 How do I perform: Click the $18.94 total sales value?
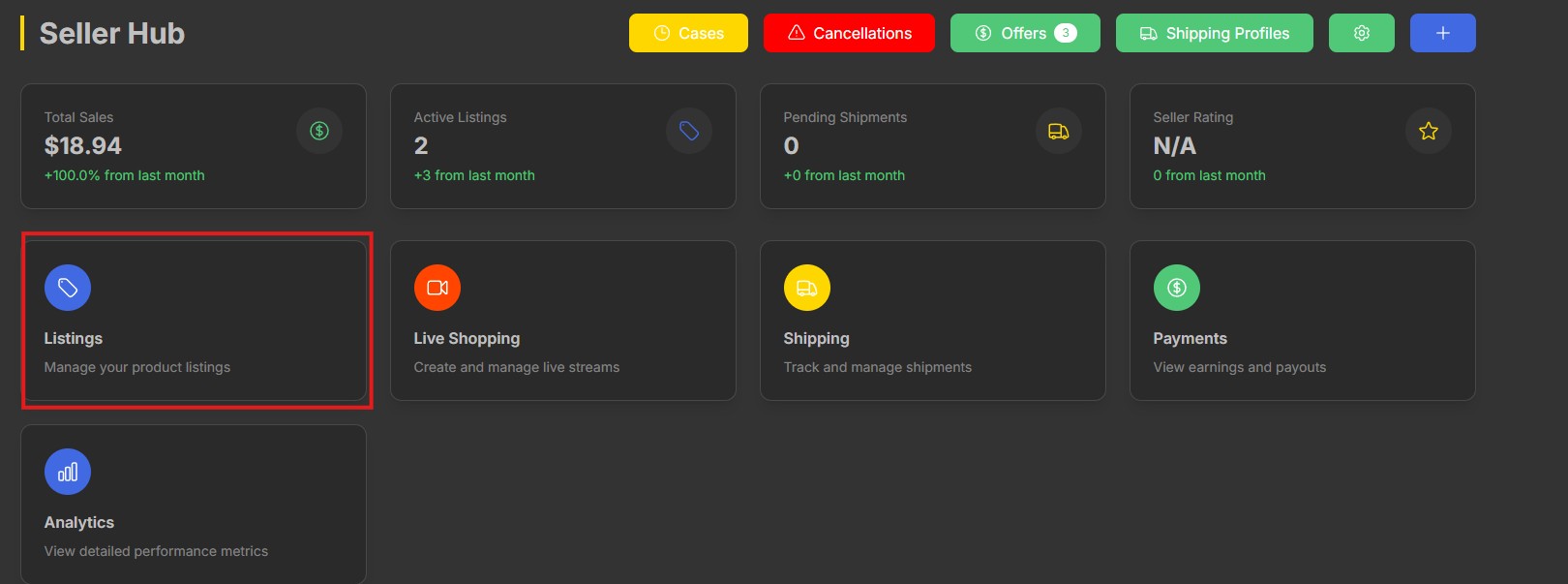point(83,145)
